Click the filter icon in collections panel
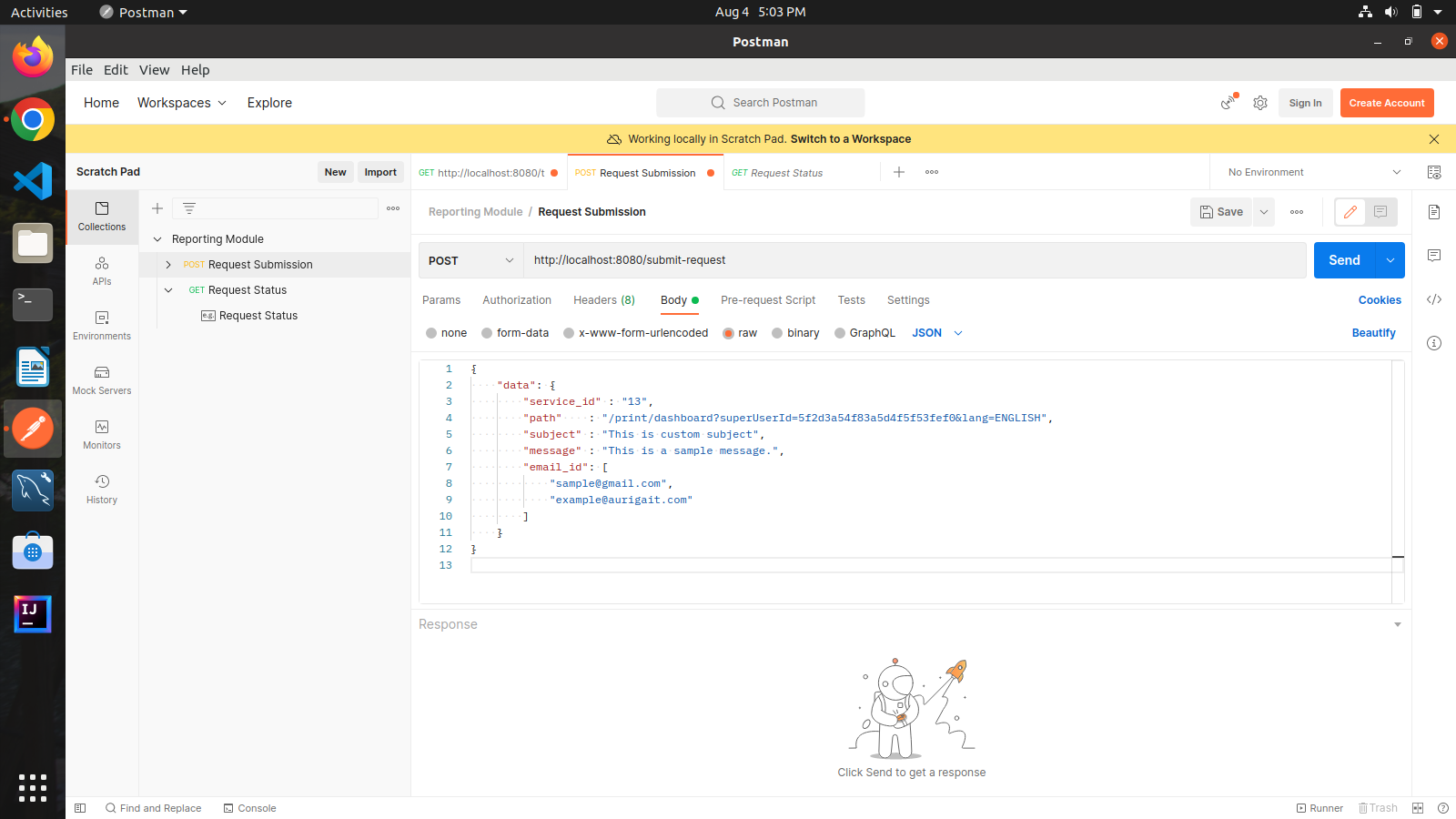 coord(189,208)
